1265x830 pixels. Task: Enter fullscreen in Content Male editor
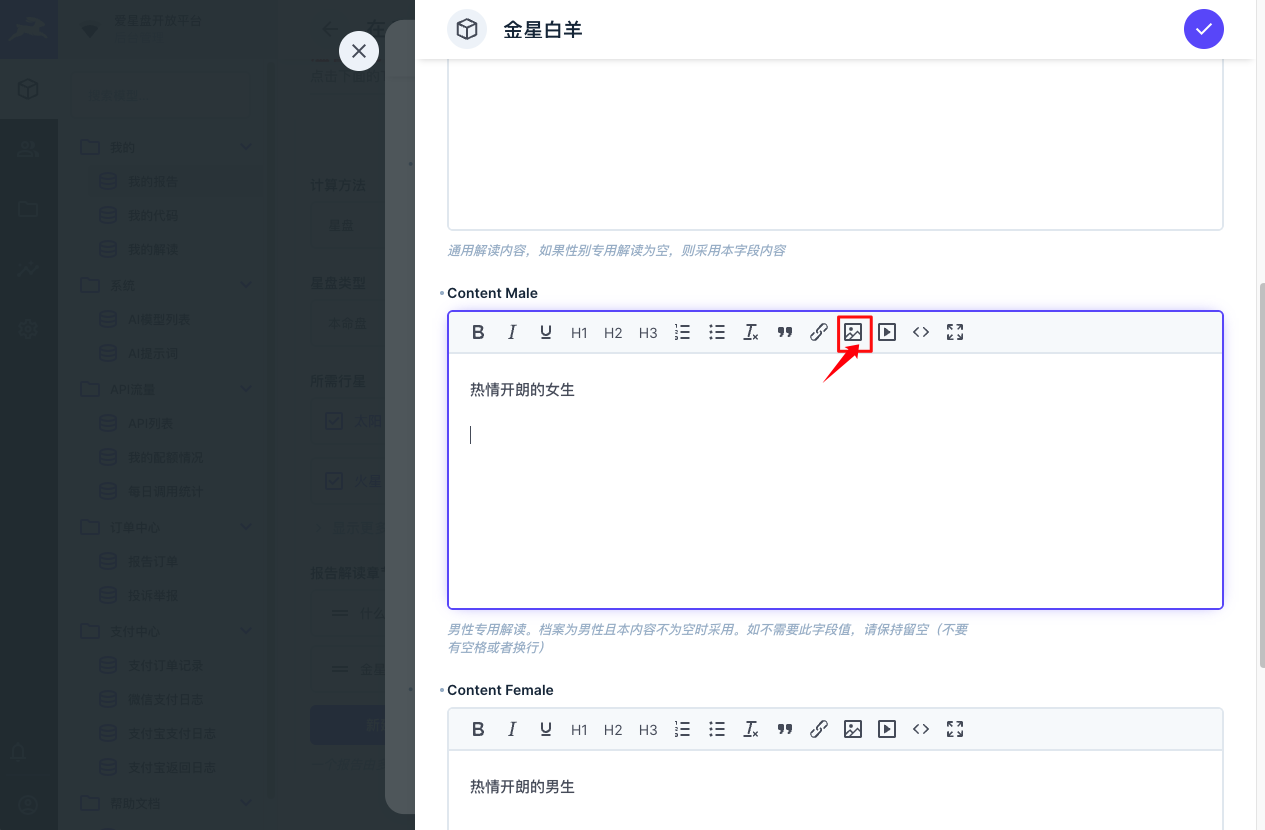click(x=955, y=332)
